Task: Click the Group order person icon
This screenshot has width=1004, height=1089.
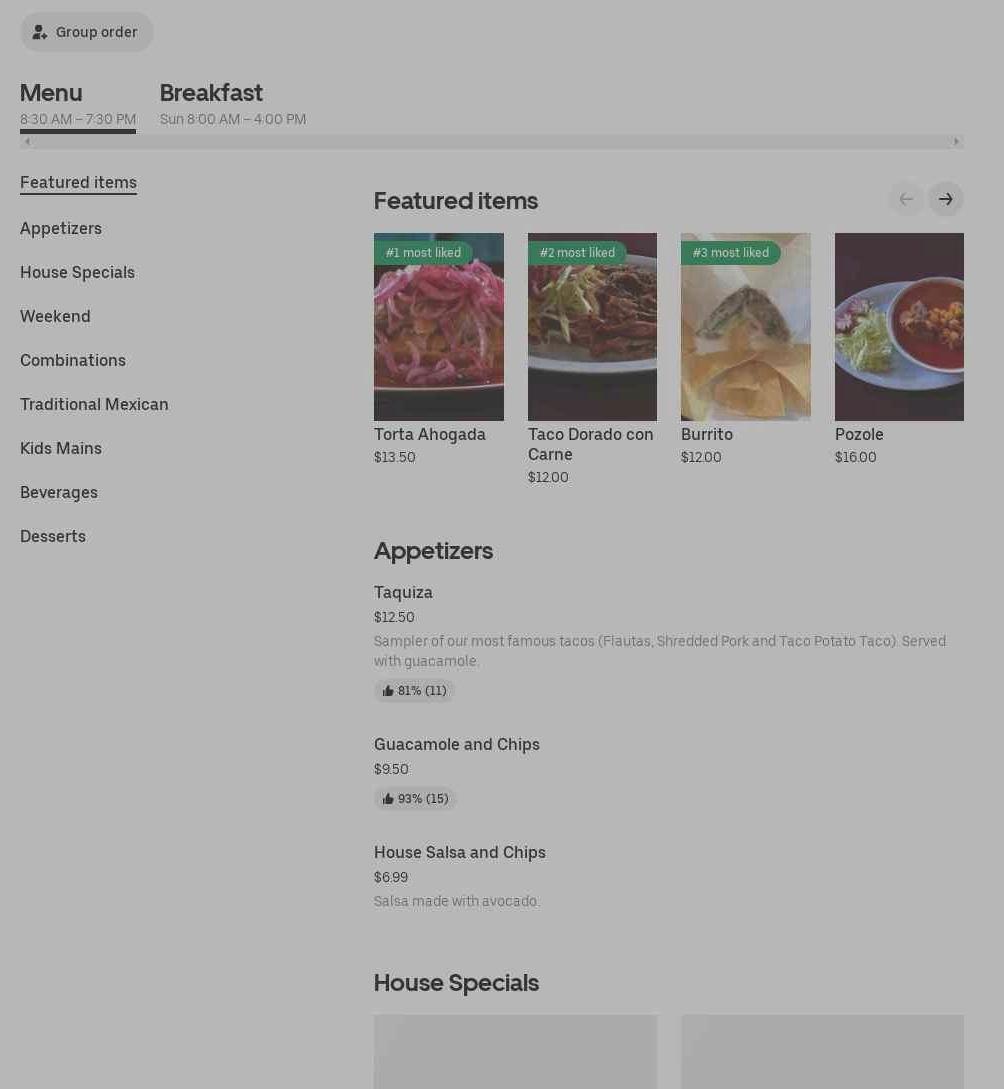Action: pos(40,32)
